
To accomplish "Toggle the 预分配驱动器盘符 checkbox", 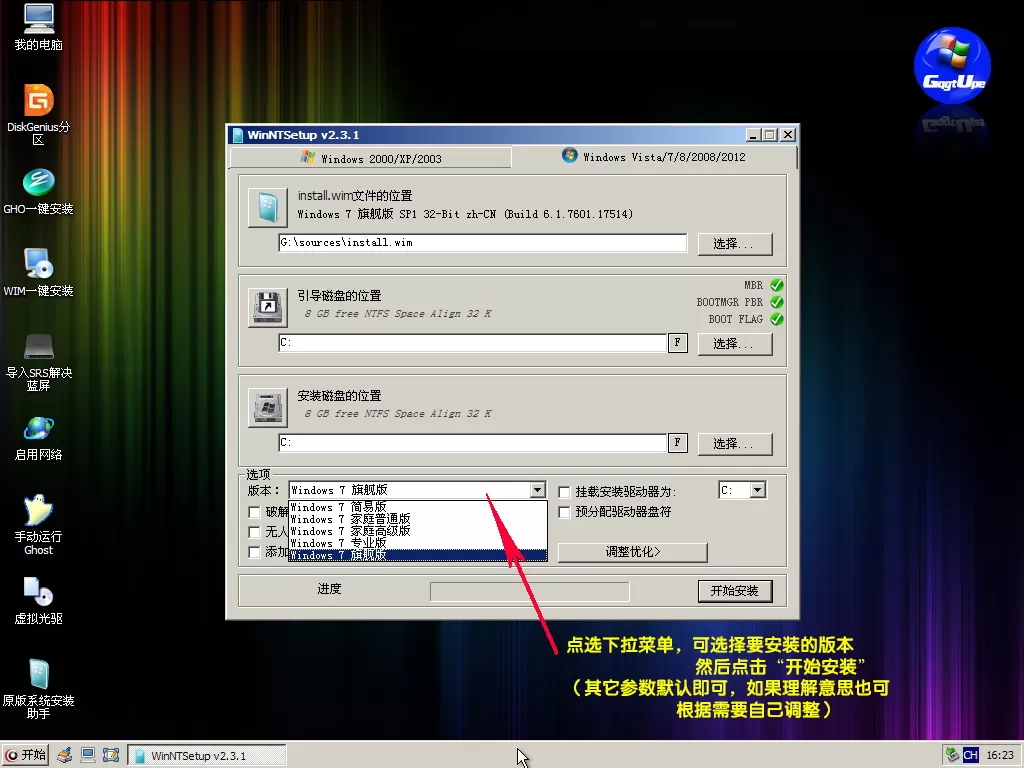I will tap(565, 512).
